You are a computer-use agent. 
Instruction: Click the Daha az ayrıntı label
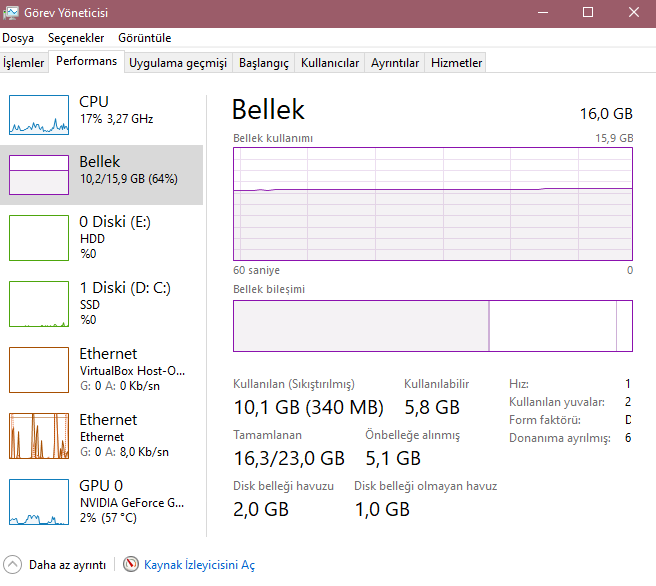tap(67, 565)
